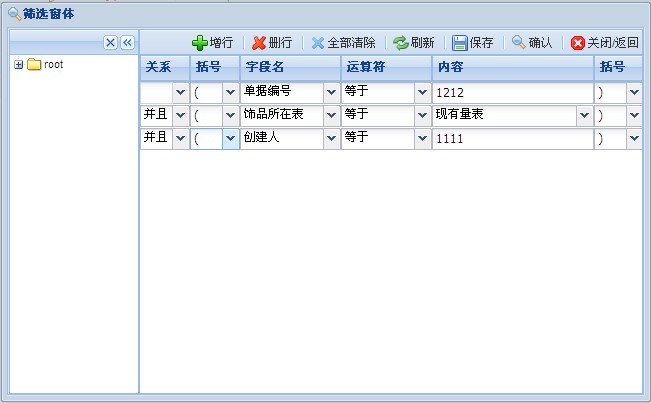The image size is (651, 403).
Task: Open 字段名 dropdown showing 饰品所在表
Action: coord(331,115)
